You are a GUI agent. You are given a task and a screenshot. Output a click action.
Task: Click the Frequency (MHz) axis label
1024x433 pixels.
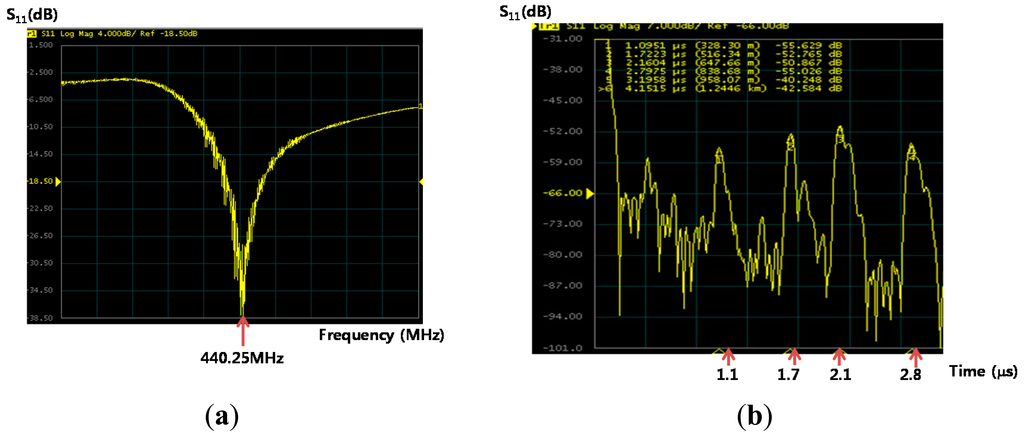381,334
